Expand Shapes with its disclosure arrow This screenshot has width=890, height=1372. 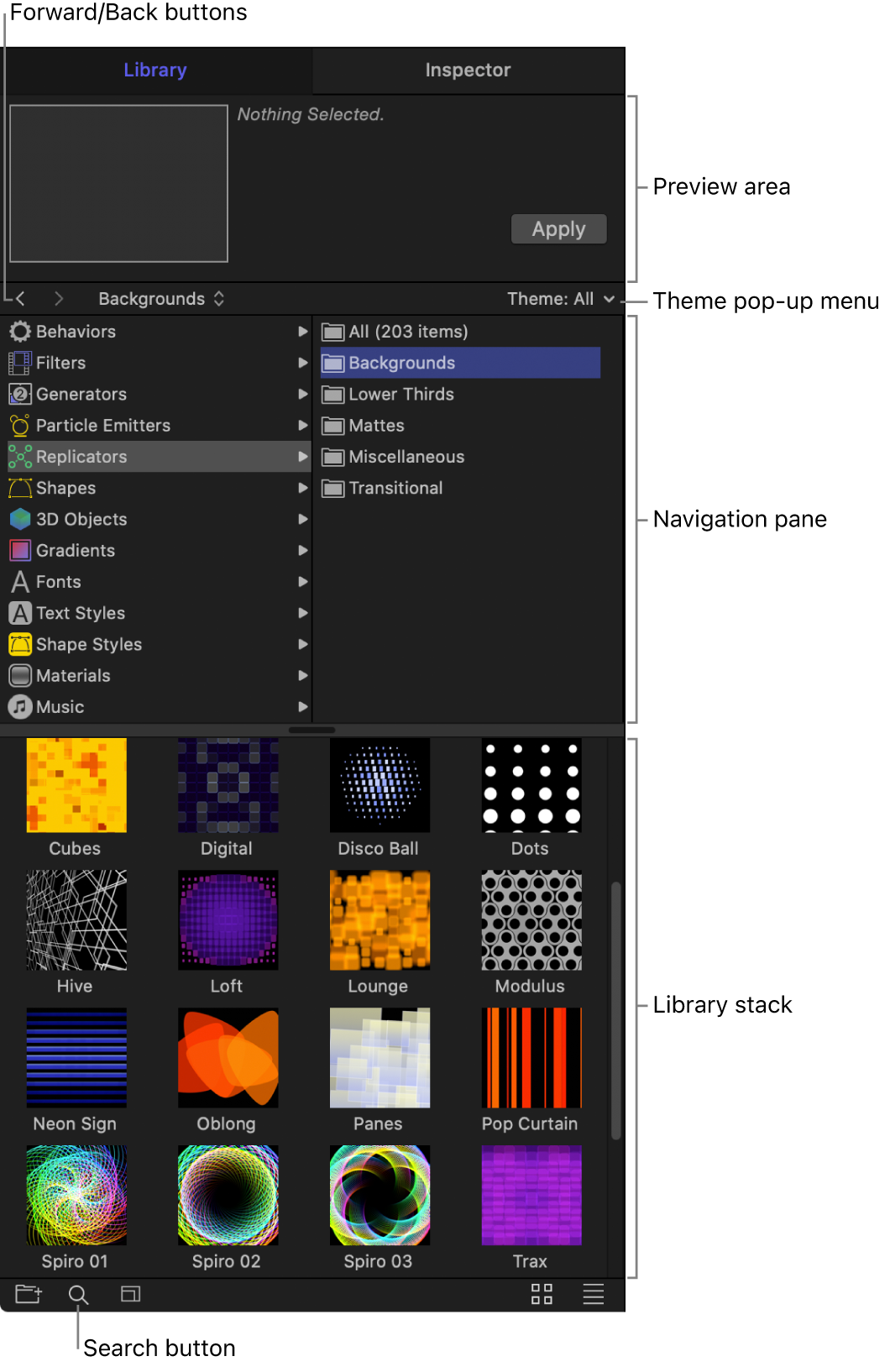pyautogui.click(x=303, y=488)
